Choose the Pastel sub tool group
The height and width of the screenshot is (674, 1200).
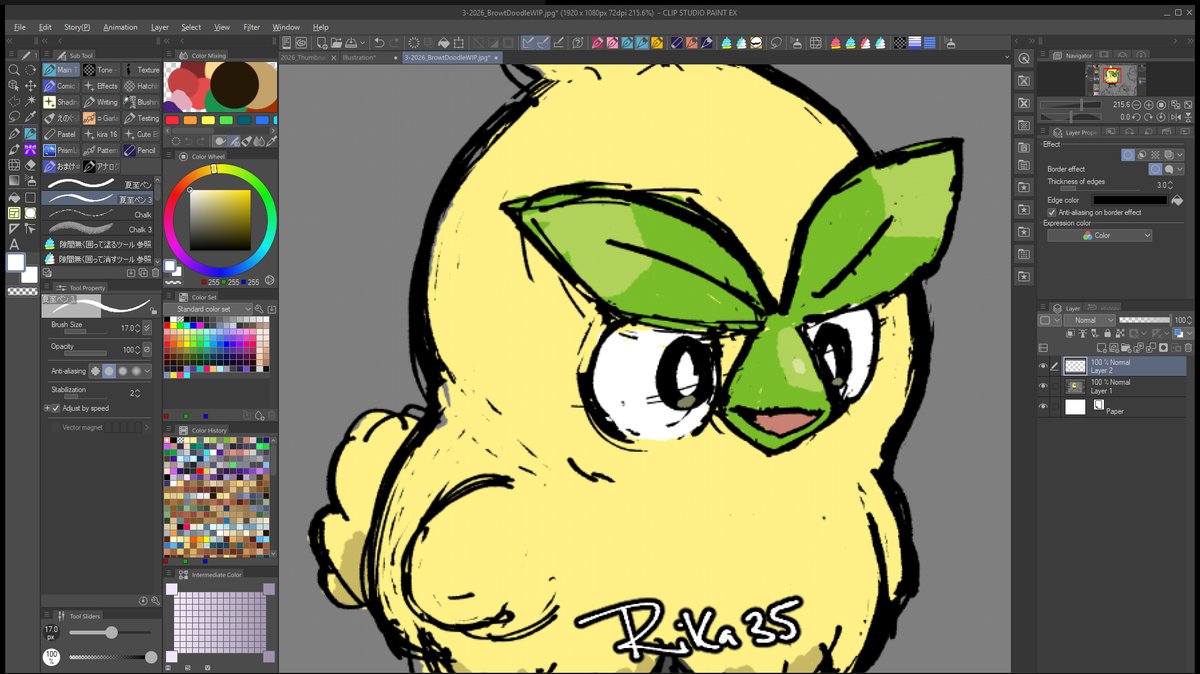[60, 134]
